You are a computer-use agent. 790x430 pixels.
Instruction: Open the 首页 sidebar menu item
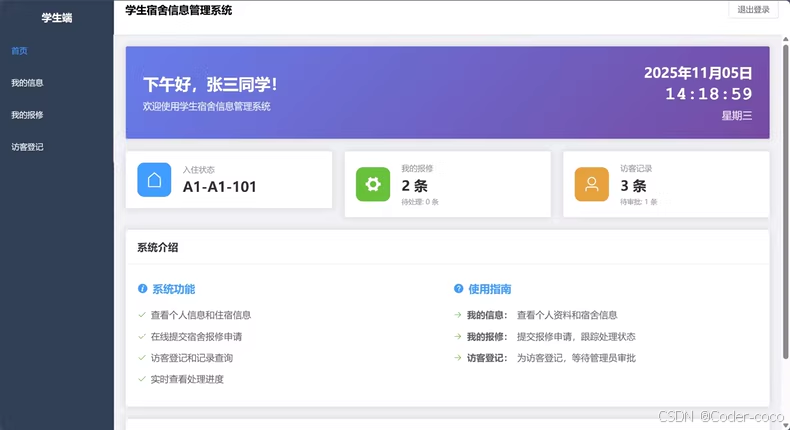coord(56,51)
